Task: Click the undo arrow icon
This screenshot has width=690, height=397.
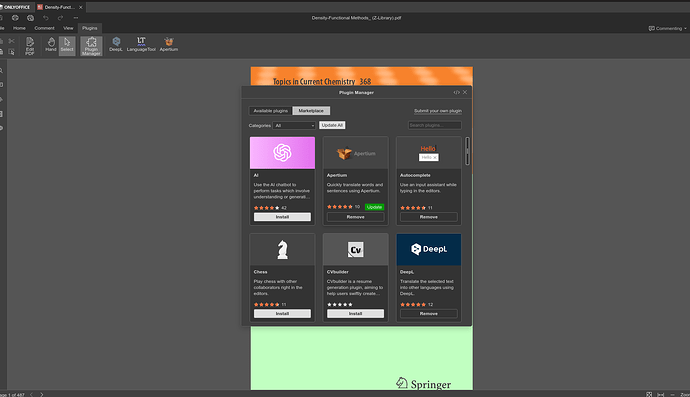Action: click(46, 18)
